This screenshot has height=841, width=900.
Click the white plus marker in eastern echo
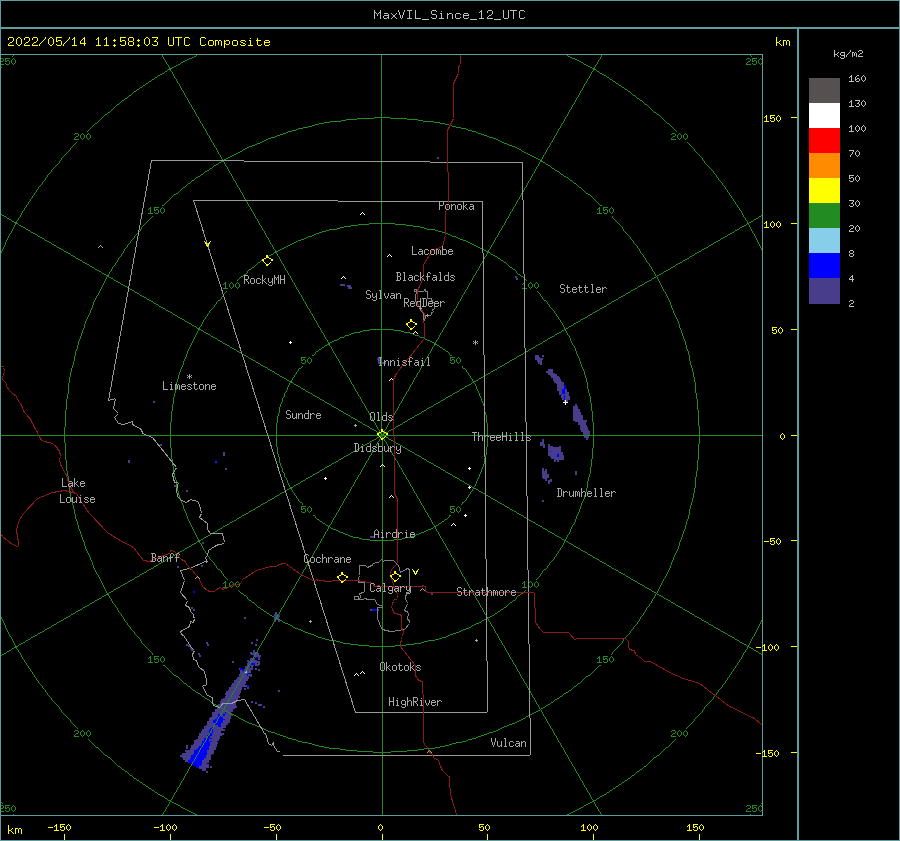click(565, 402)
